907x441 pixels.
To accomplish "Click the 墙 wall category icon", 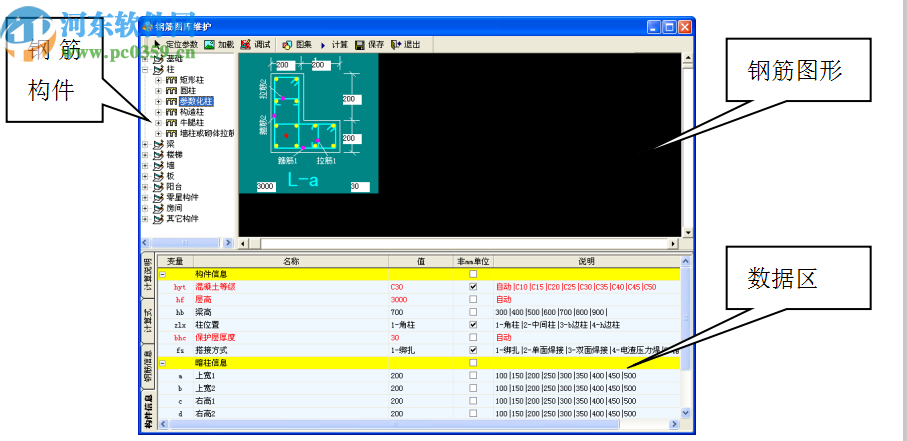I will [158, 165].
